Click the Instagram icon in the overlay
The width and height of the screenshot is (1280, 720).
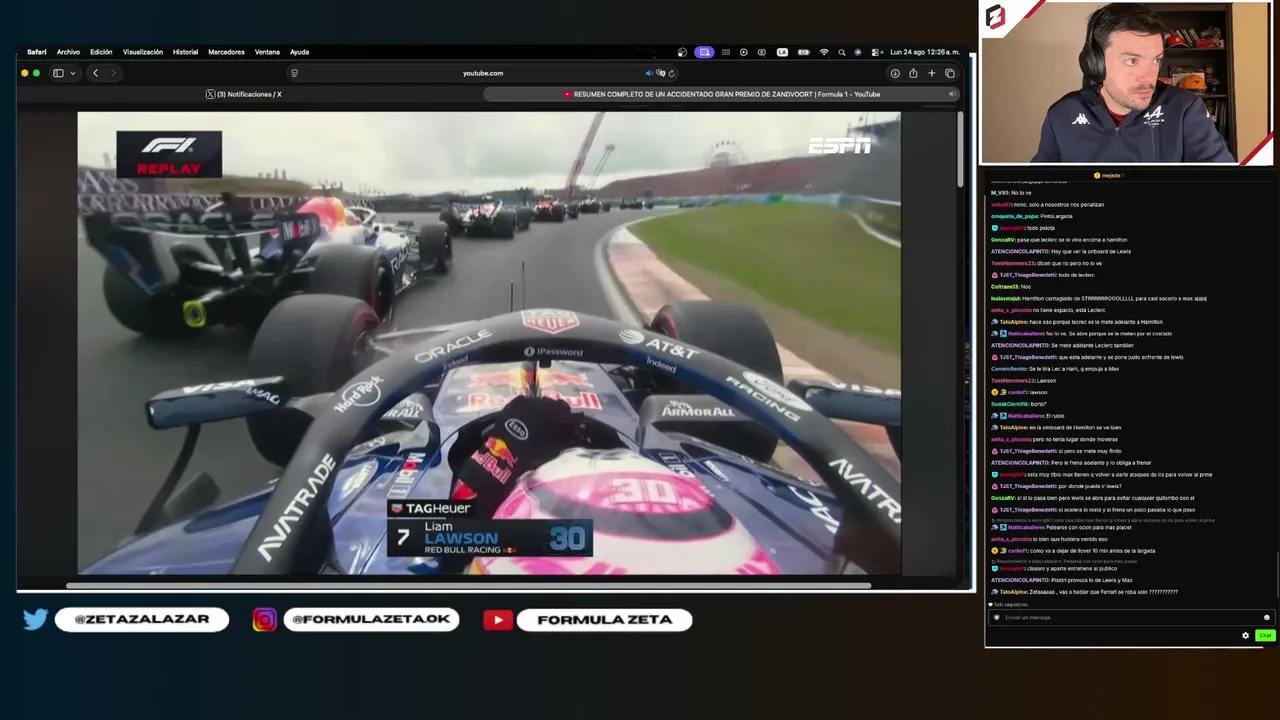(264, 620)
